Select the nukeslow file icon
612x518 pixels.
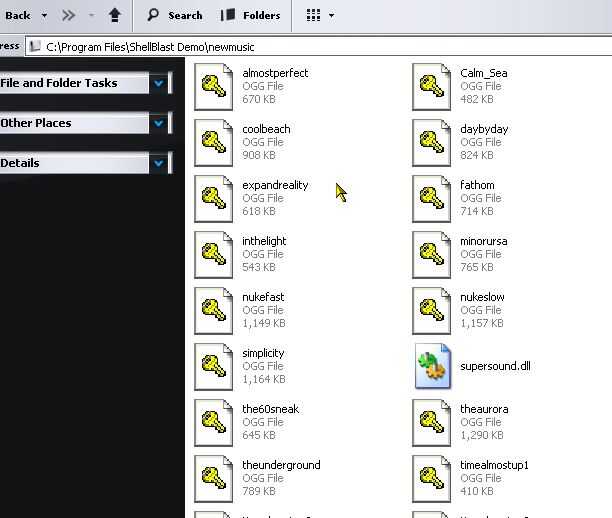click(x=431, y=311)
